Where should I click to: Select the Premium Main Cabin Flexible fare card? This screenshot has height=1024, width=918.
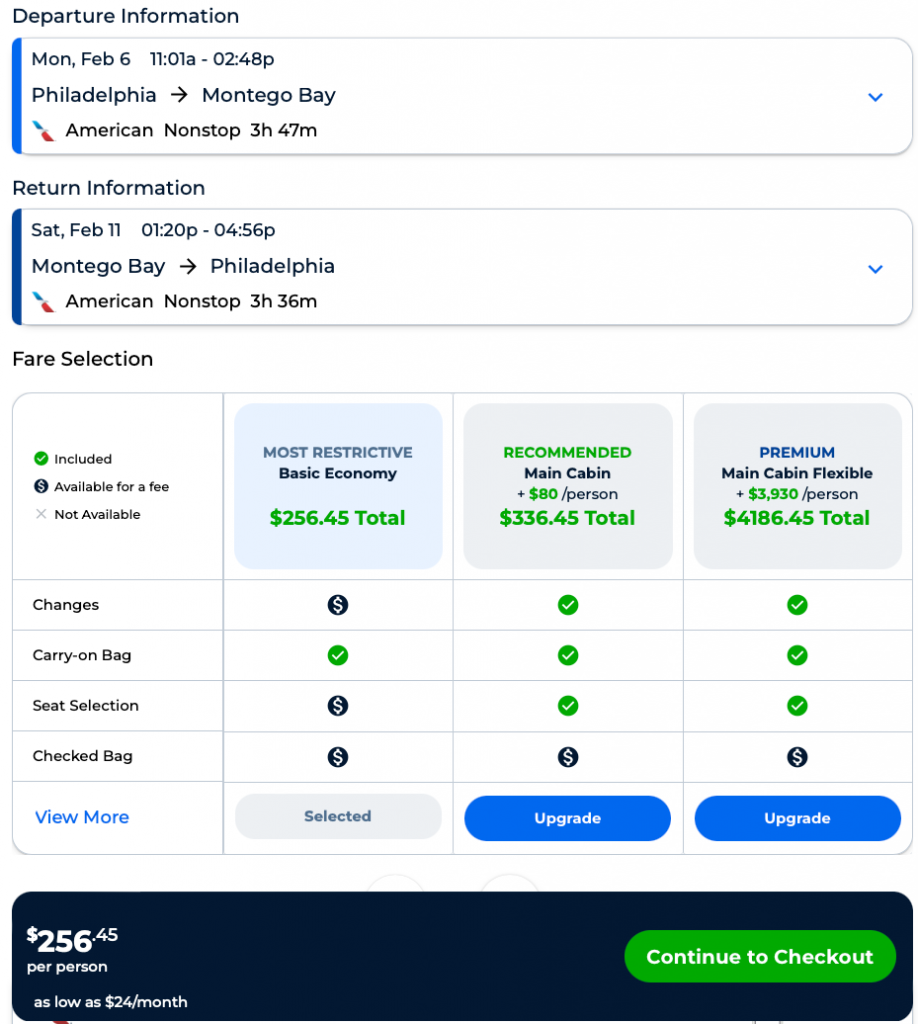click(797, 486)
